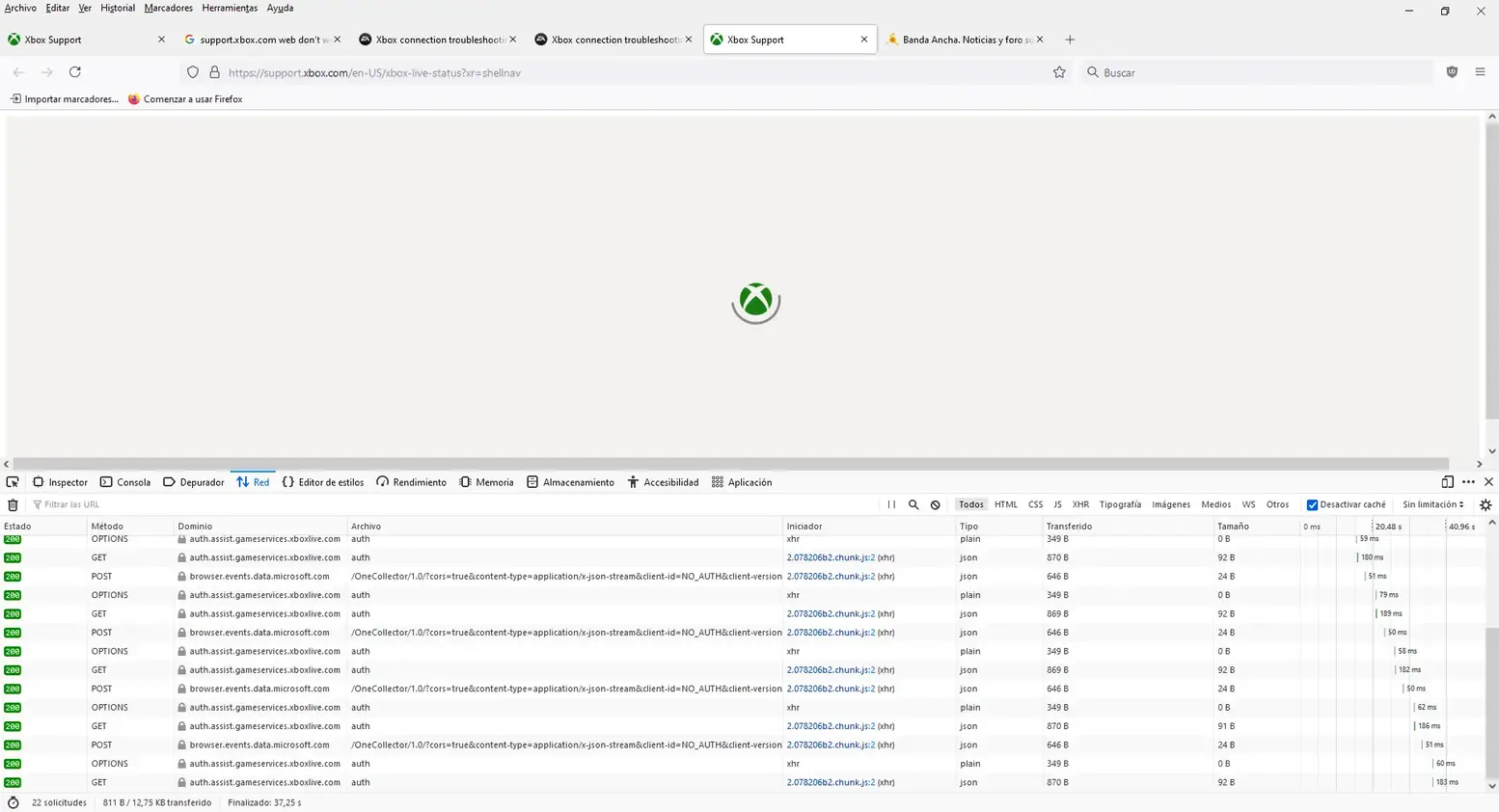Image resolution: width=1499 pixels, height=812 pixels.
Task: Open the Inspector panel
Action: (60, 482)
